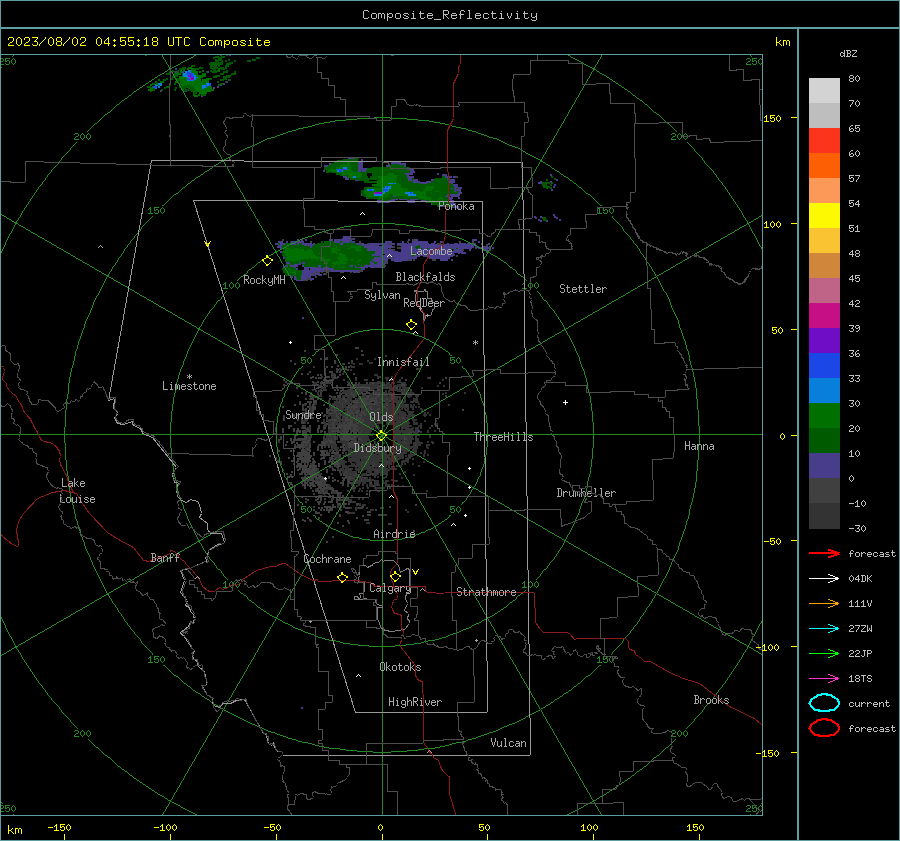Click the yellow diamond marker beside RockyMH
900x841 pixels.
(267, 261)
